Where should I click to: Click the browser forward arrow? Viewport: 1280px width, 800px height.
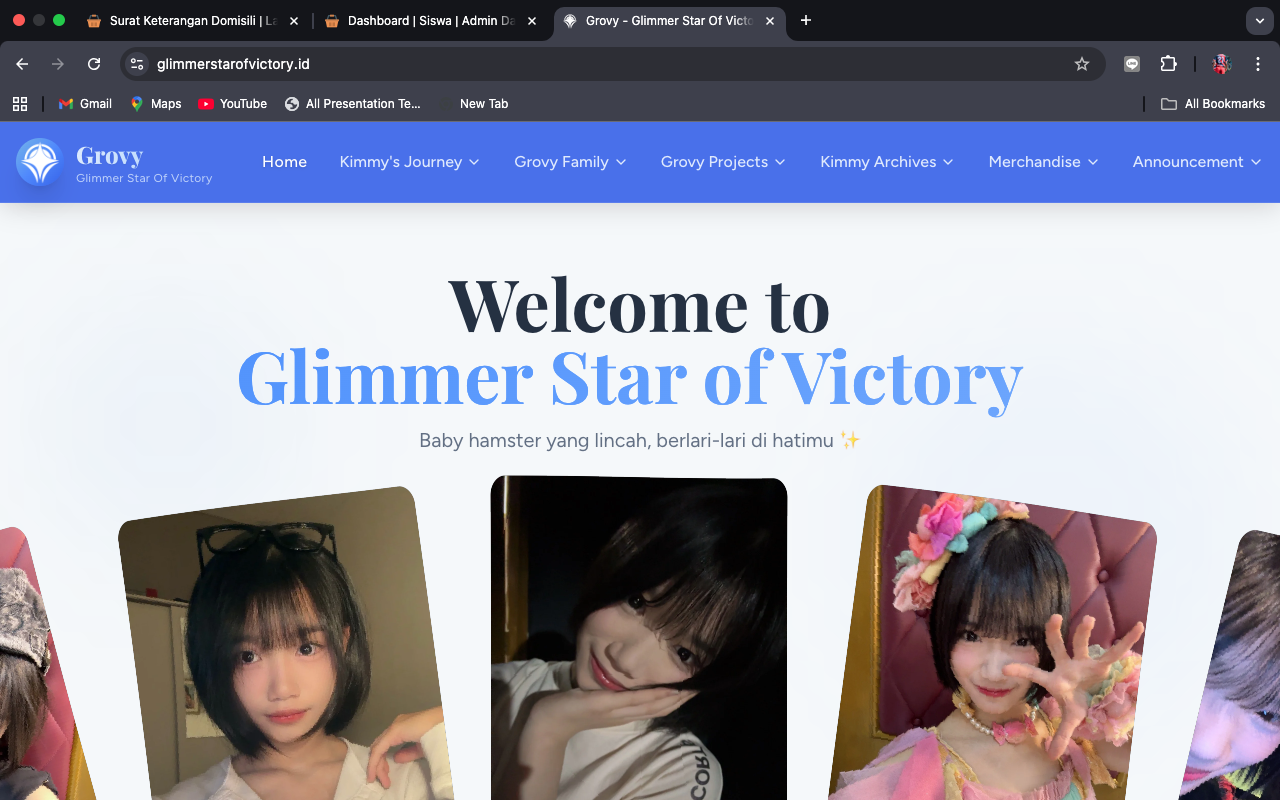(58, 64)
